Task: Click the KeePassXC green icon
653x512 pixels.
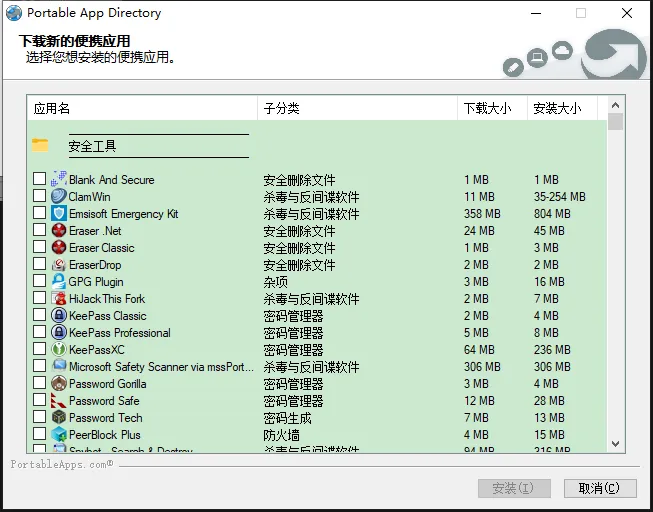Action: 59,350
